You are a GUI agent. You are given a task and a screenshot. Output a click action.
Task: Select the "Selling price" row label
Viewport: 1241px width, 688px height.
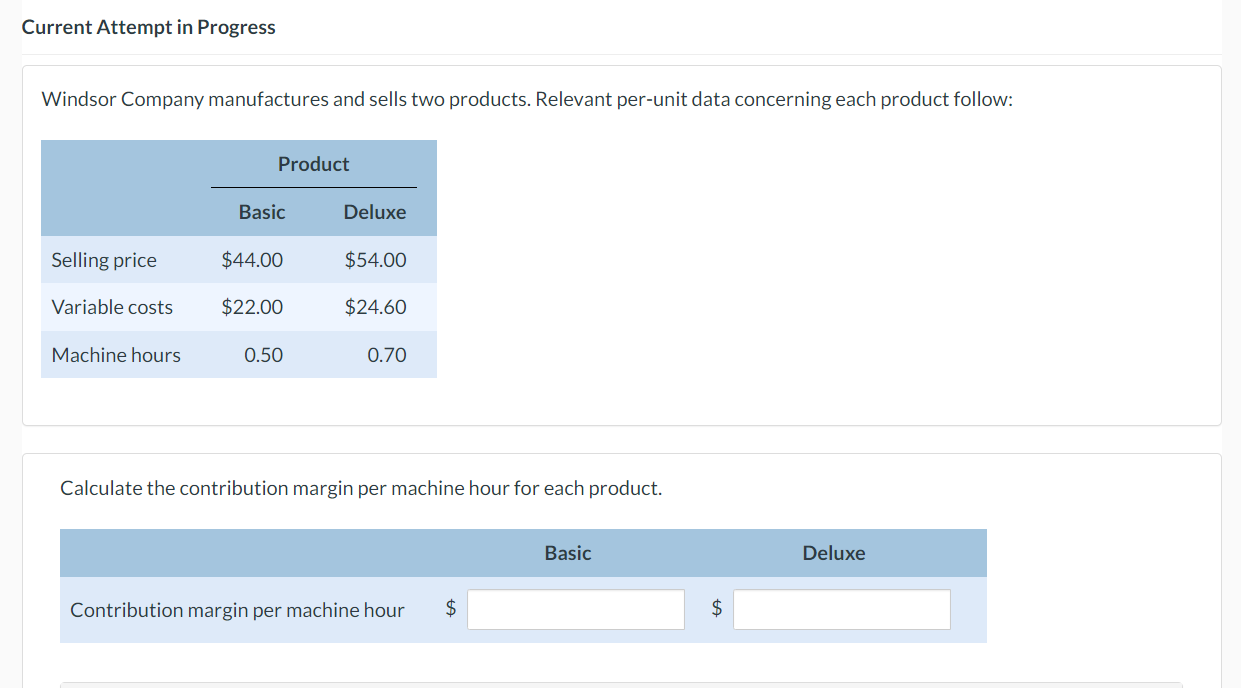[104, 260]
